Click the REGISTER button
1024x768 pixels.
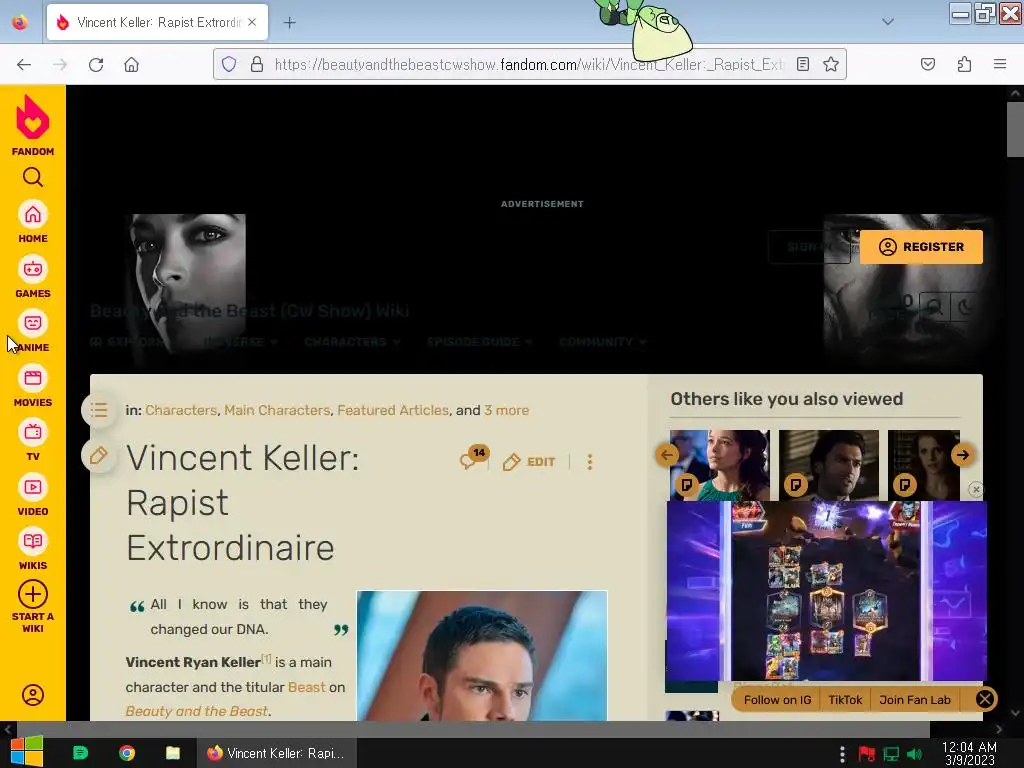pyautogui.click(x=921, y=247)
